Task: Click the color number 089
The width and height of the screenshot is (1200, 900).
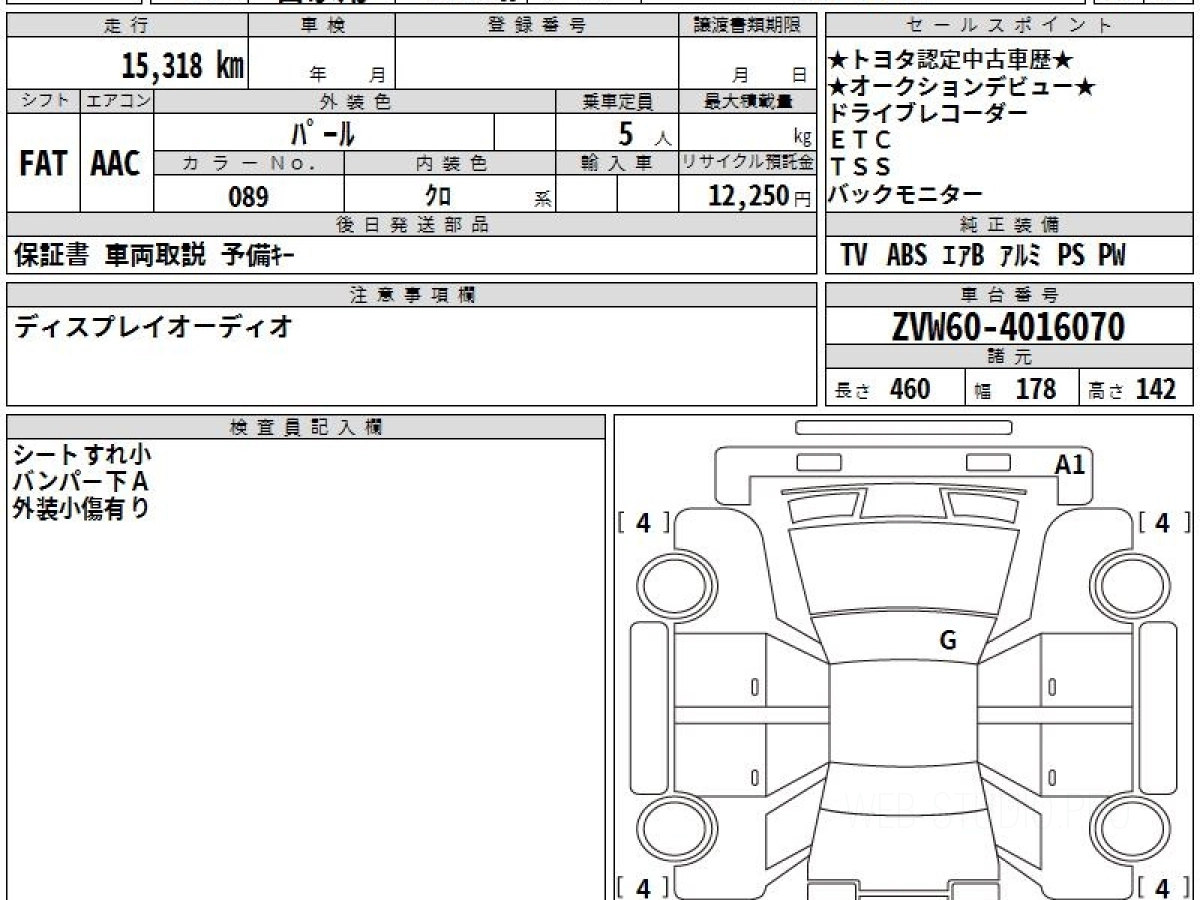Action: pyautogui.click(x=248, y=197)
